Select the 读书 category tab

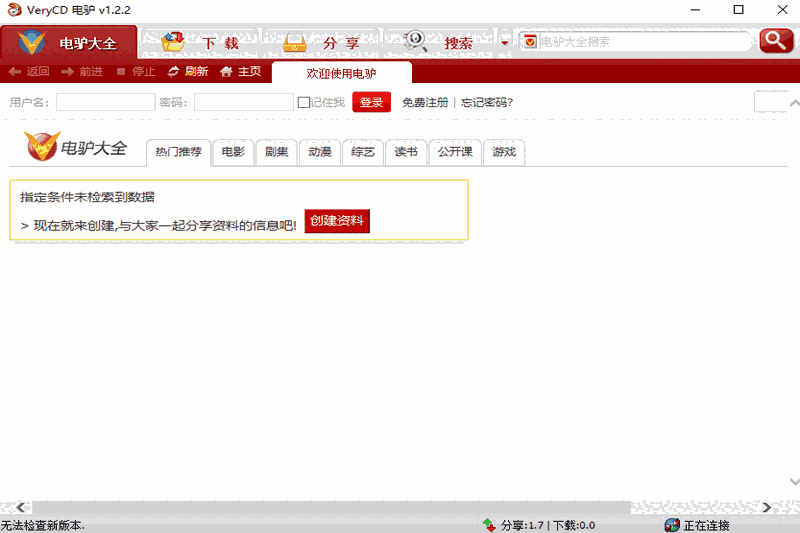pos(406,152)
